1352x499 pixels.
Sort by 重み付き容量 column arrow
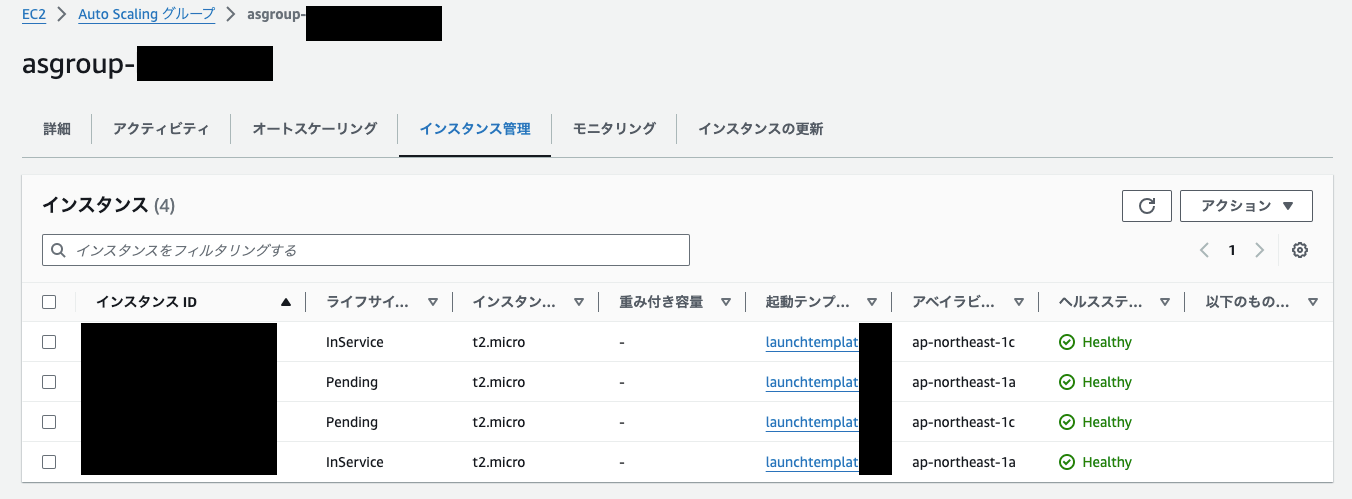(725, 302)
